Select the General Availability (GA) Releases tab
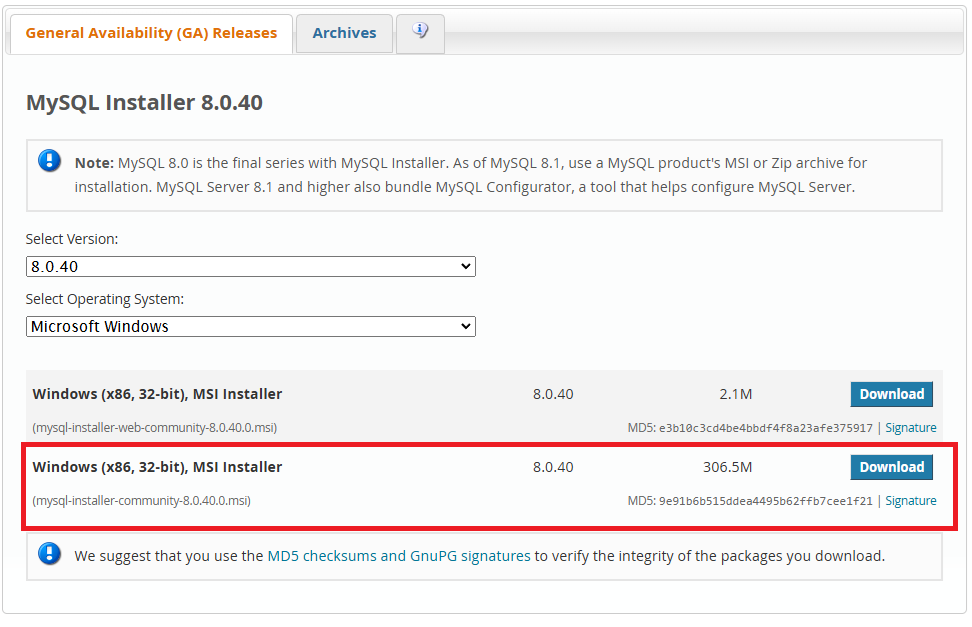The image size is (972, 627). (151, 33)
